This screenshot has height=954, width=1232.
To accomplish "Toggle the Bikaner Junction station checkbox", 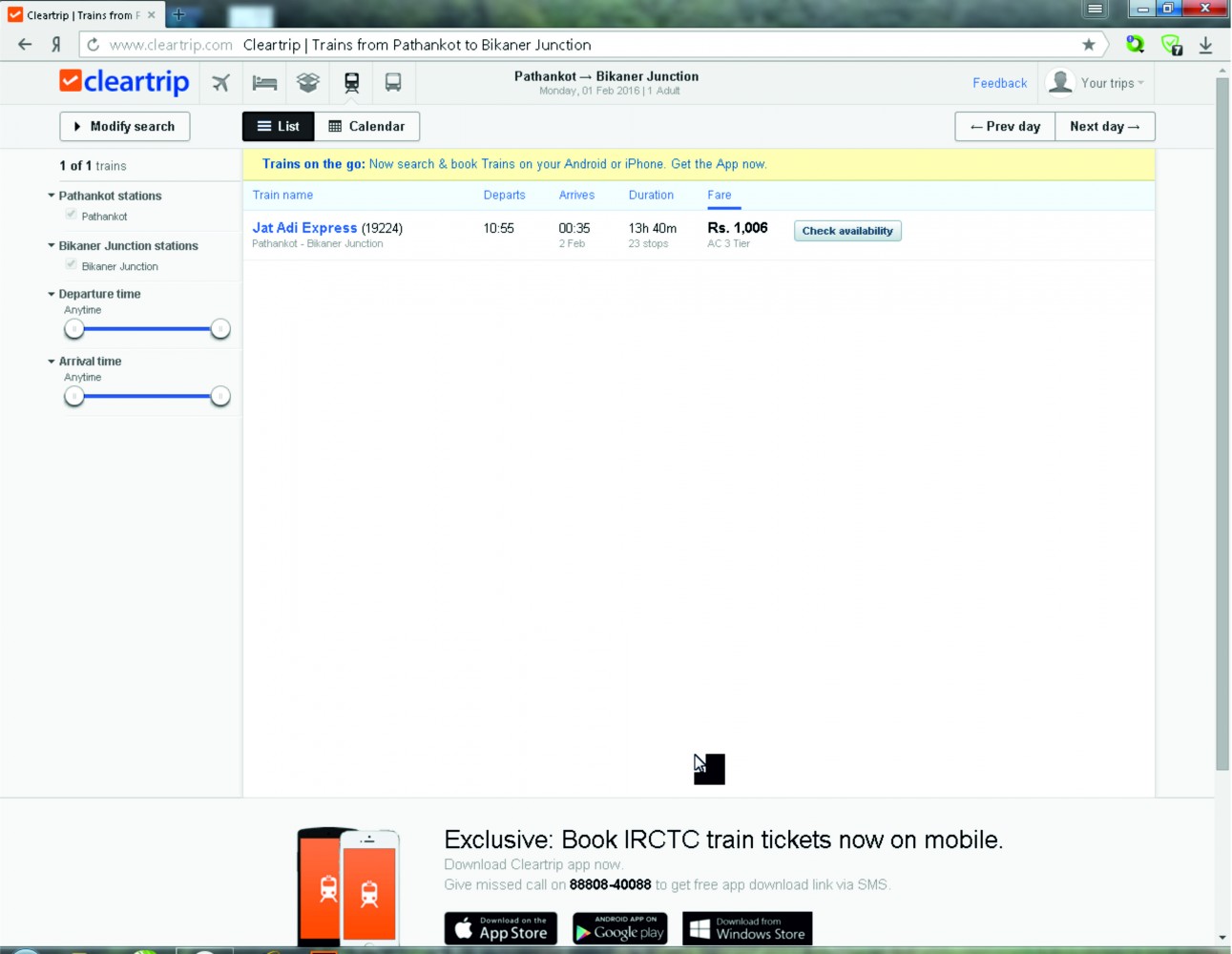I will pos(72,264).
